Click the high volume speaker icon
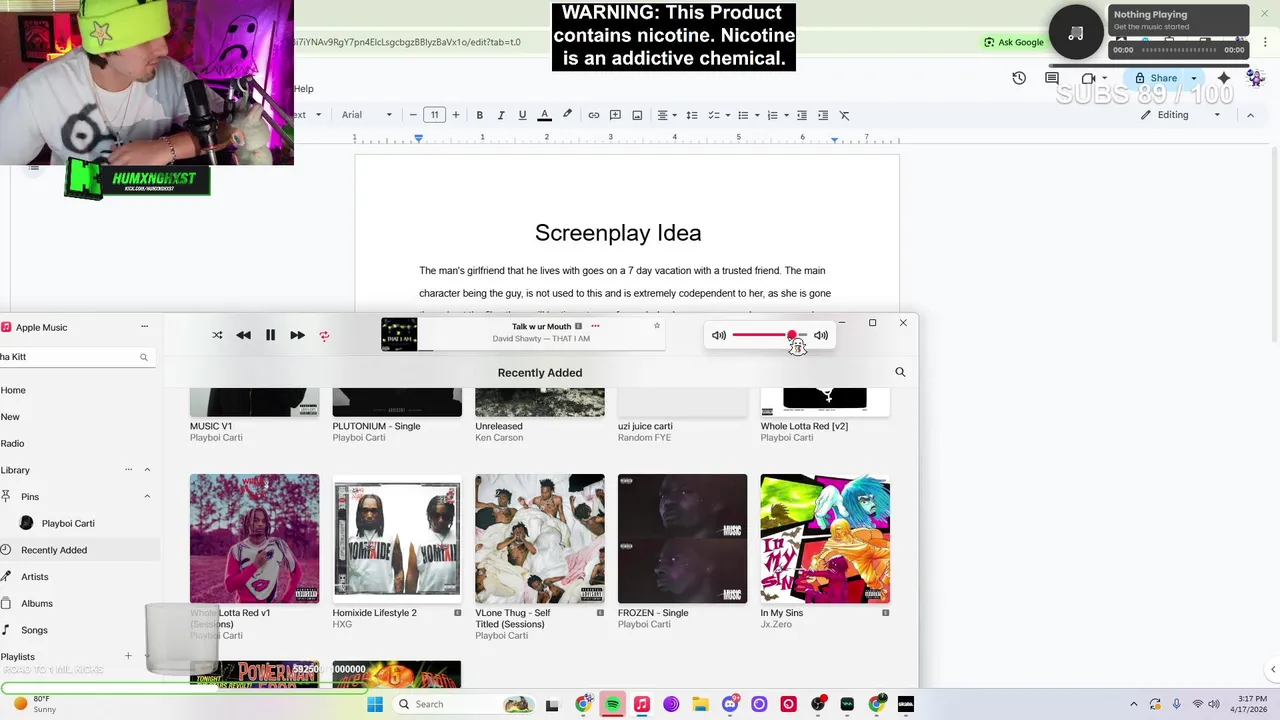This screenshot has width=1280, height=720. click(821, 336)
